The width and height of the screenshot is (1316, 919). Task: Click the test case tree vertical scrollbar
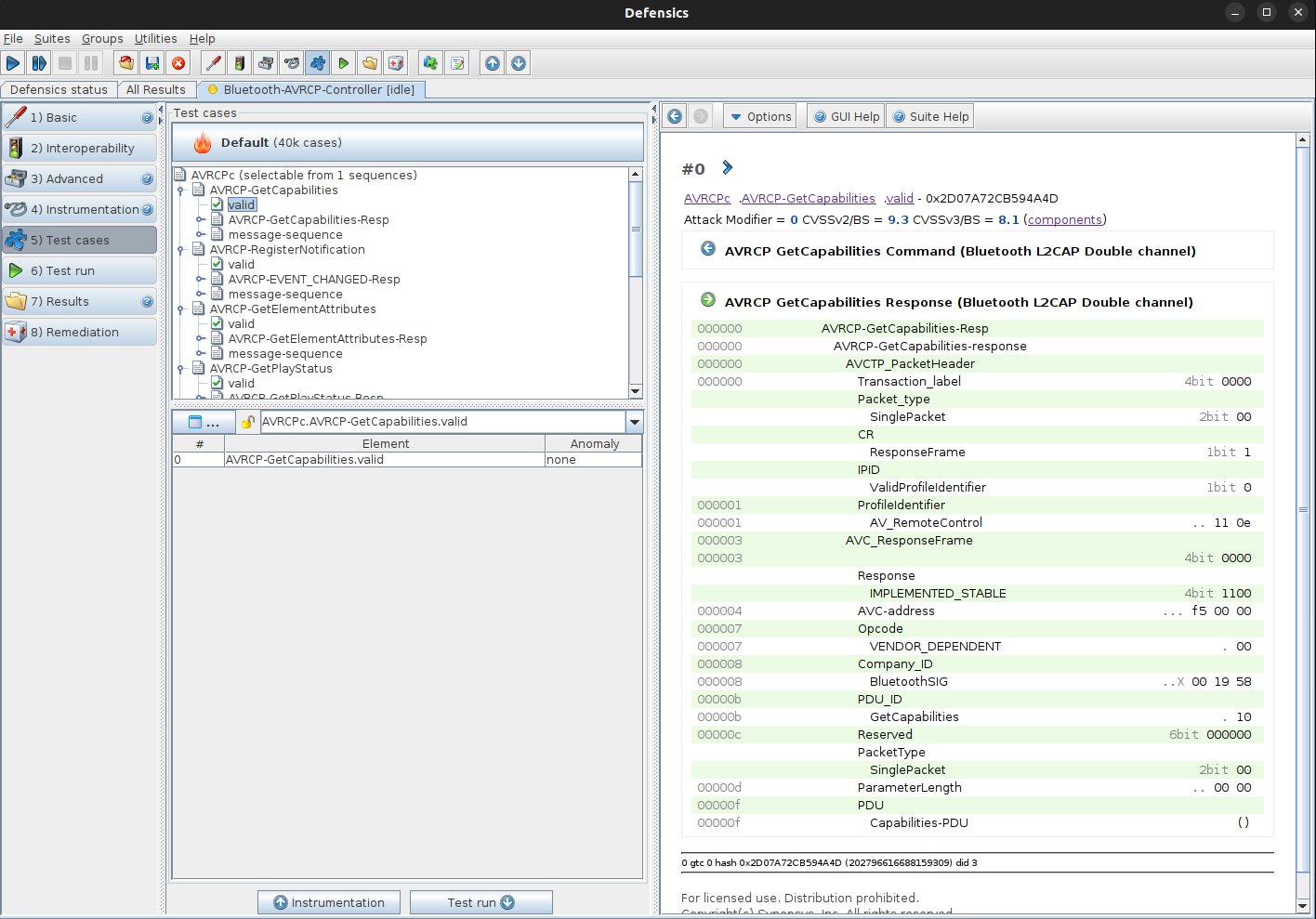636,229
